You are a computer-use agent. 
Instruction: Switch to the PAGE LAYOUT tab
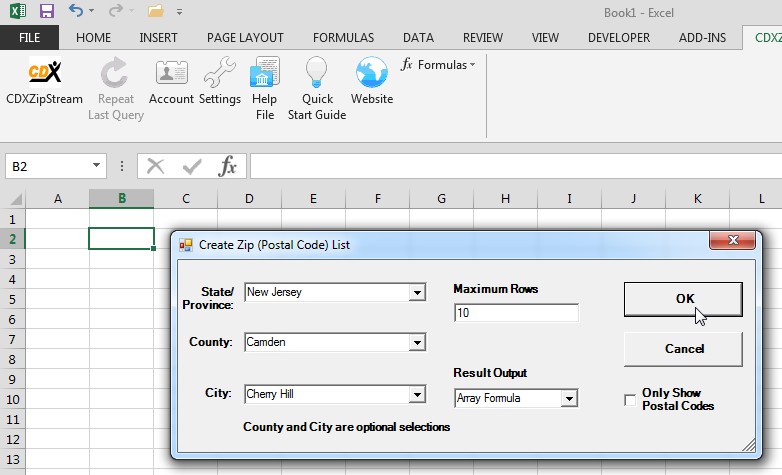coord(245,37)
